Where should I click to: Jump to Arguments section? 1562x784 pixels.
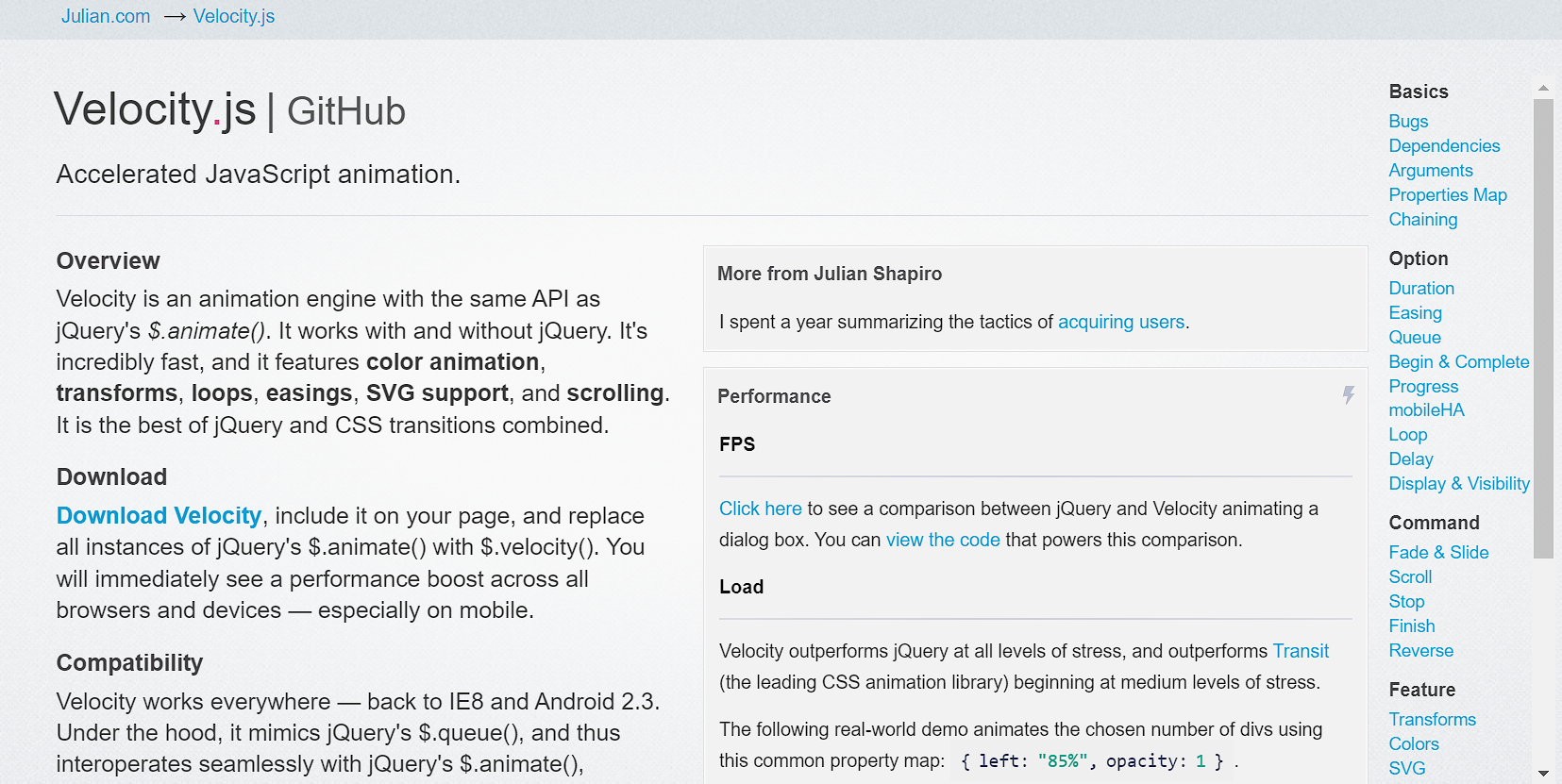1431,170
